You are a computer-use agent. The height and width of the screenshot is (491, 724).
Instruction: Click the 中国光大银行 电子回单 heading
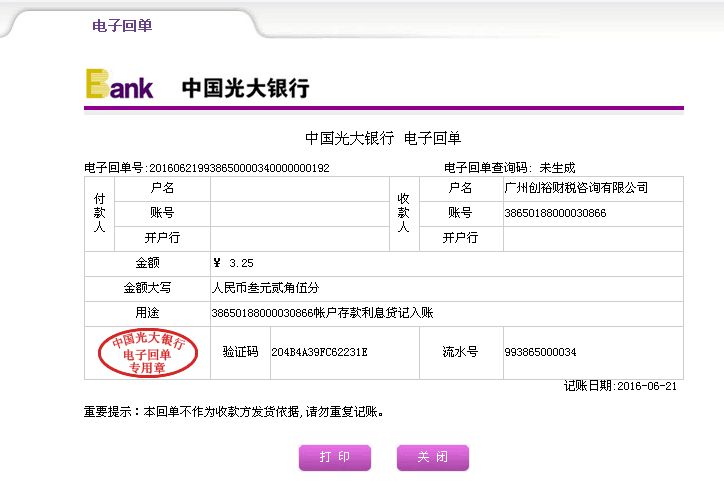point(383,138)
